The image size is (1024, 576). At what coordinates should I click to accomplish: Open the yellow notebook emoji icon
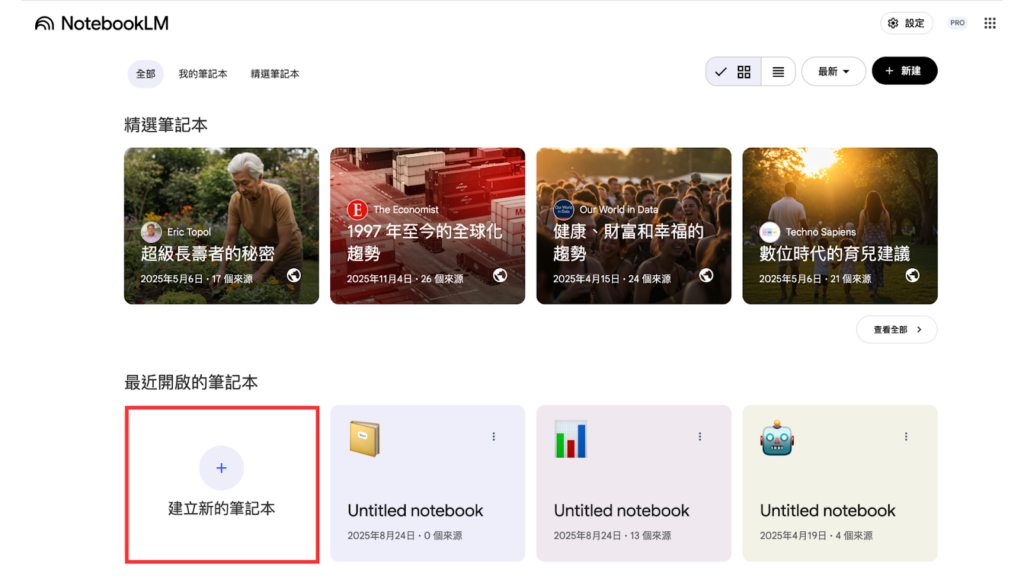[x=364, y=439]
